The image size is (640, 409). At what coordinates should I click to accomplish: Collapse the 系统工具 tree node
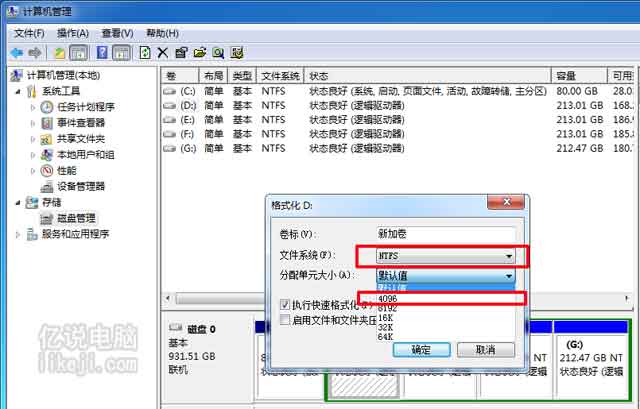point(18,92)
